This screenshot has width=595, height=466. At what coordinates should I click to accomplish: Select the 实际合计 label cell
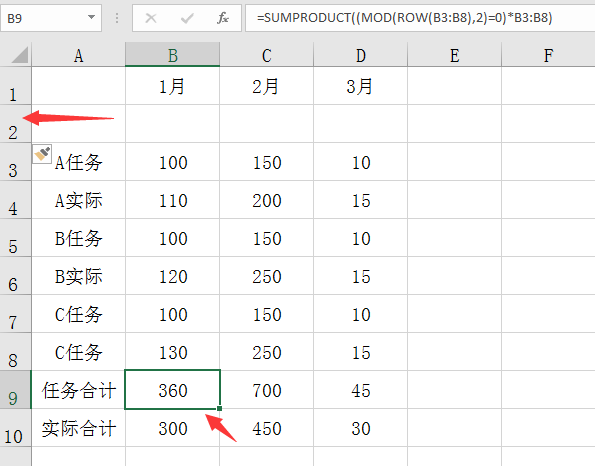79,427
